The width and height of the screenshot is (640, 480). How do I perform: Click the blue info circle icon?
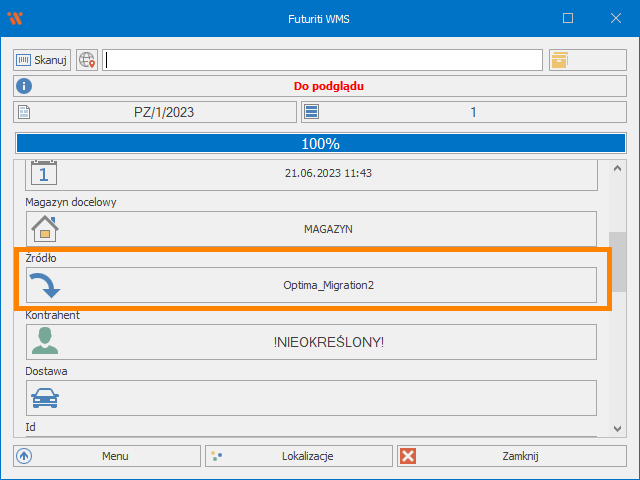tap(25, 86)
